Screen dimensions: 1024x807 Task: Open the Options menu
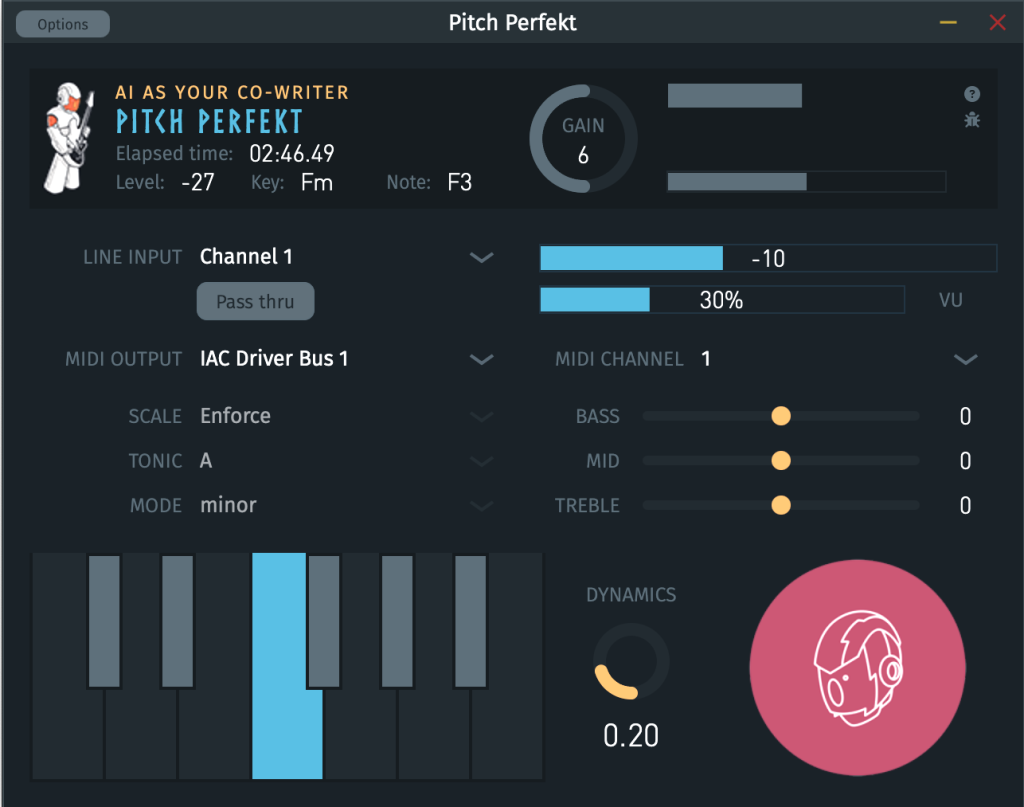[x=62, y=23]
